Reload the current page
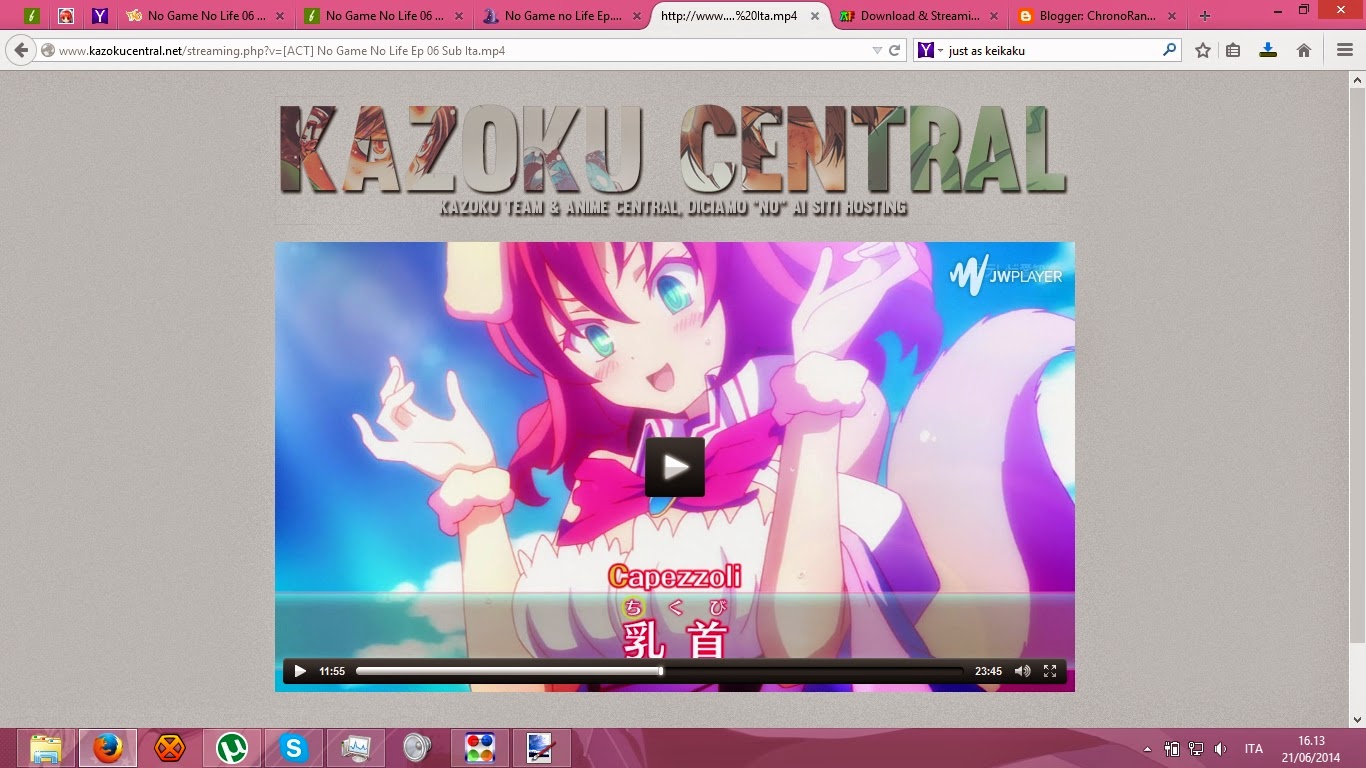Viewport: 1366px width, 768px height. 895,50
